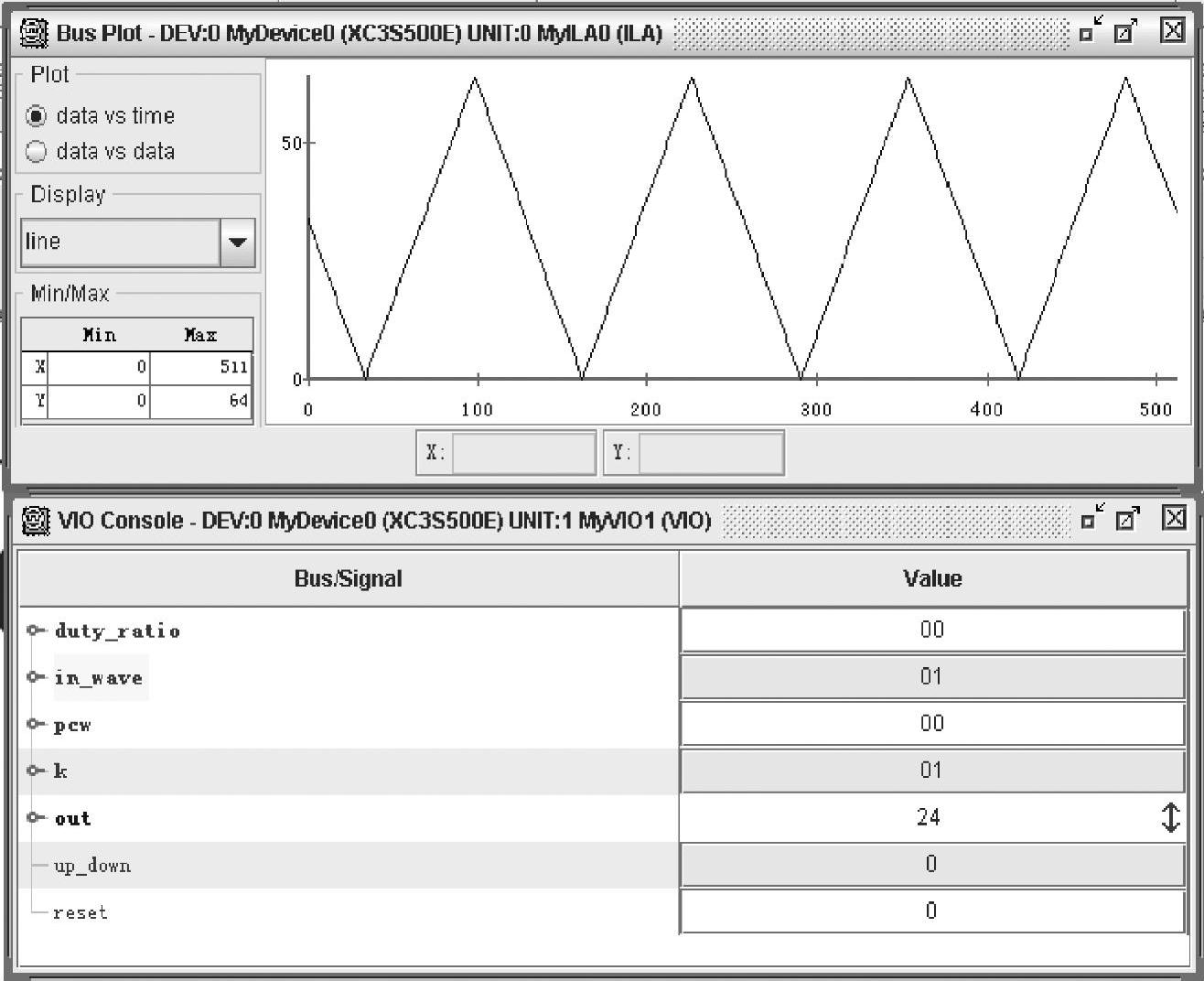Expand the out bus
The image size is (1204, 981).
[x=35, y=817]
